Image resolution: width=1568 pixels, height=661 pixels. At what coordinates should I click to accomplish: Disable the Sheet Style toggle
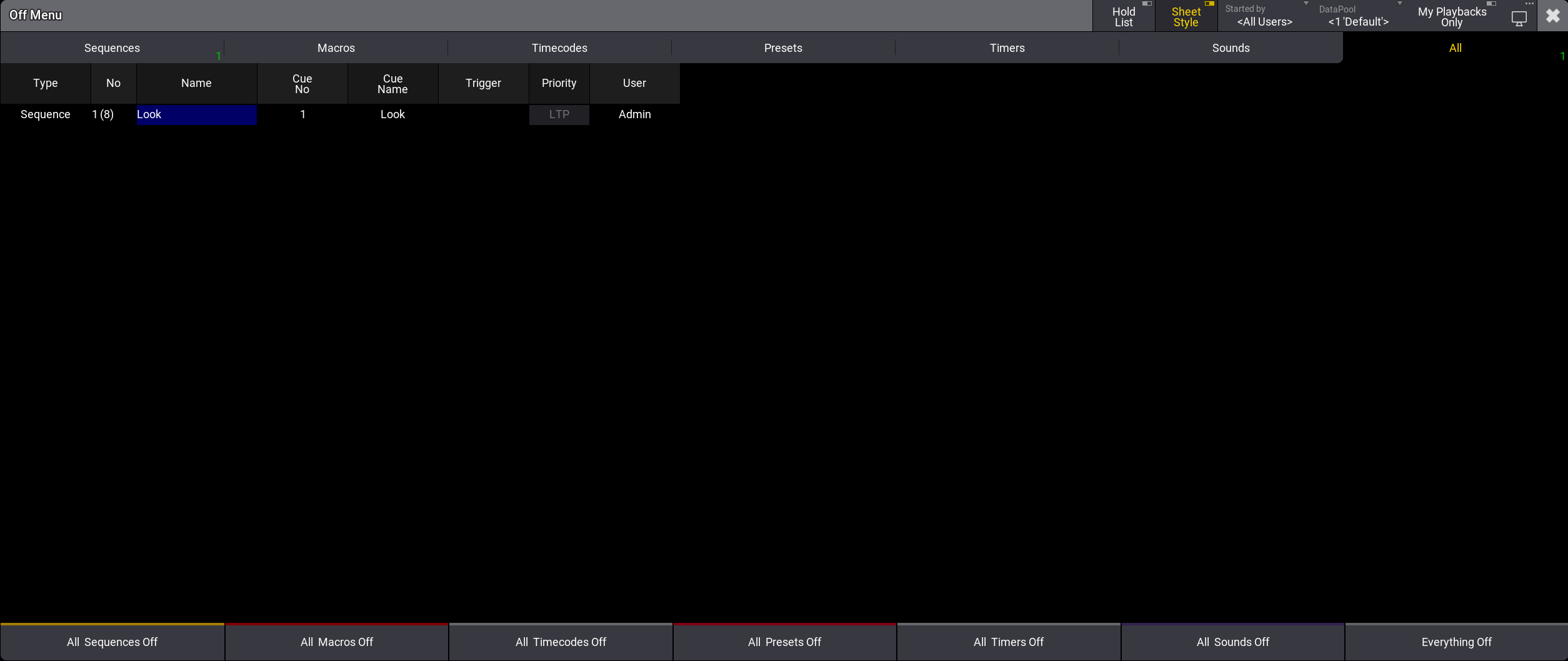1186,17
